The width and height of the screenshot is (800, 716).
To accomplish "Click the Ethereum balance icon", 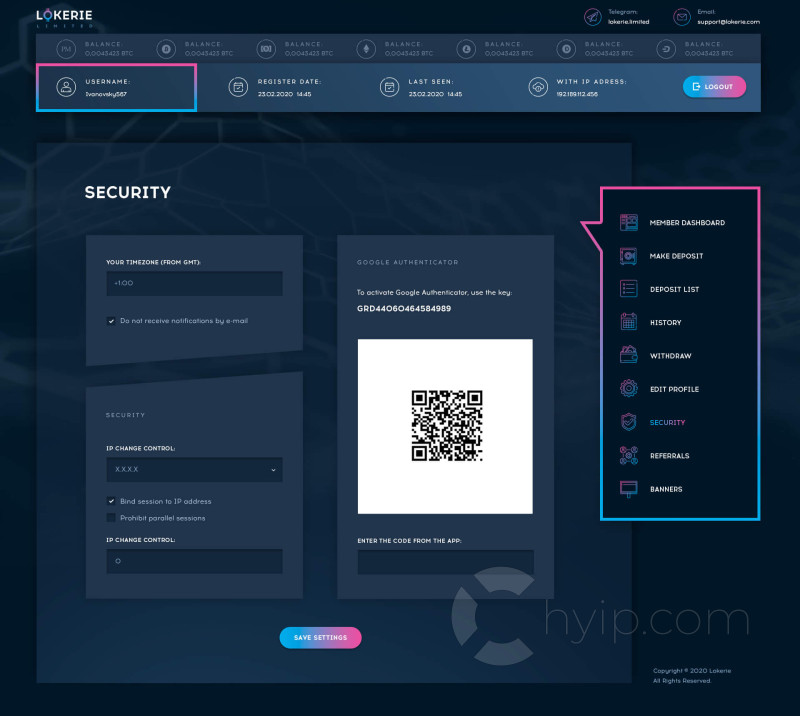I will (366, 49).
